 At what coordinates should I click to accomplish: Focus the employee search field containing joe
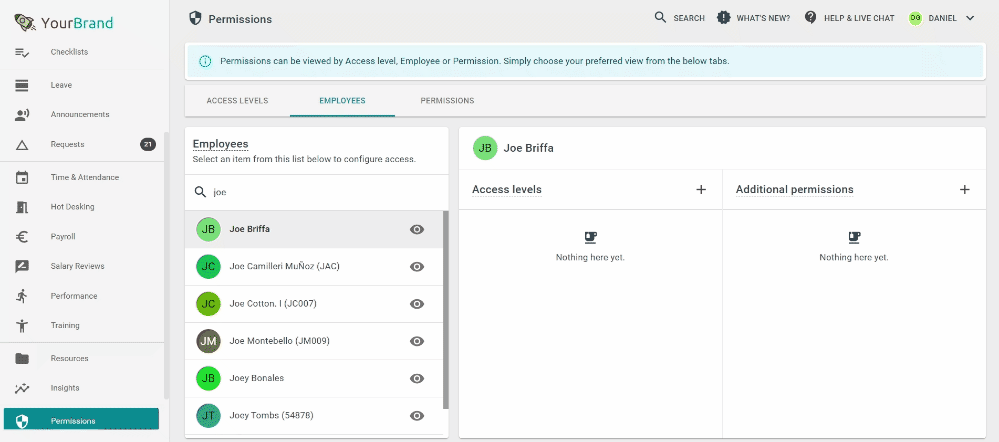pyautogui.click(x=317, y=192)
